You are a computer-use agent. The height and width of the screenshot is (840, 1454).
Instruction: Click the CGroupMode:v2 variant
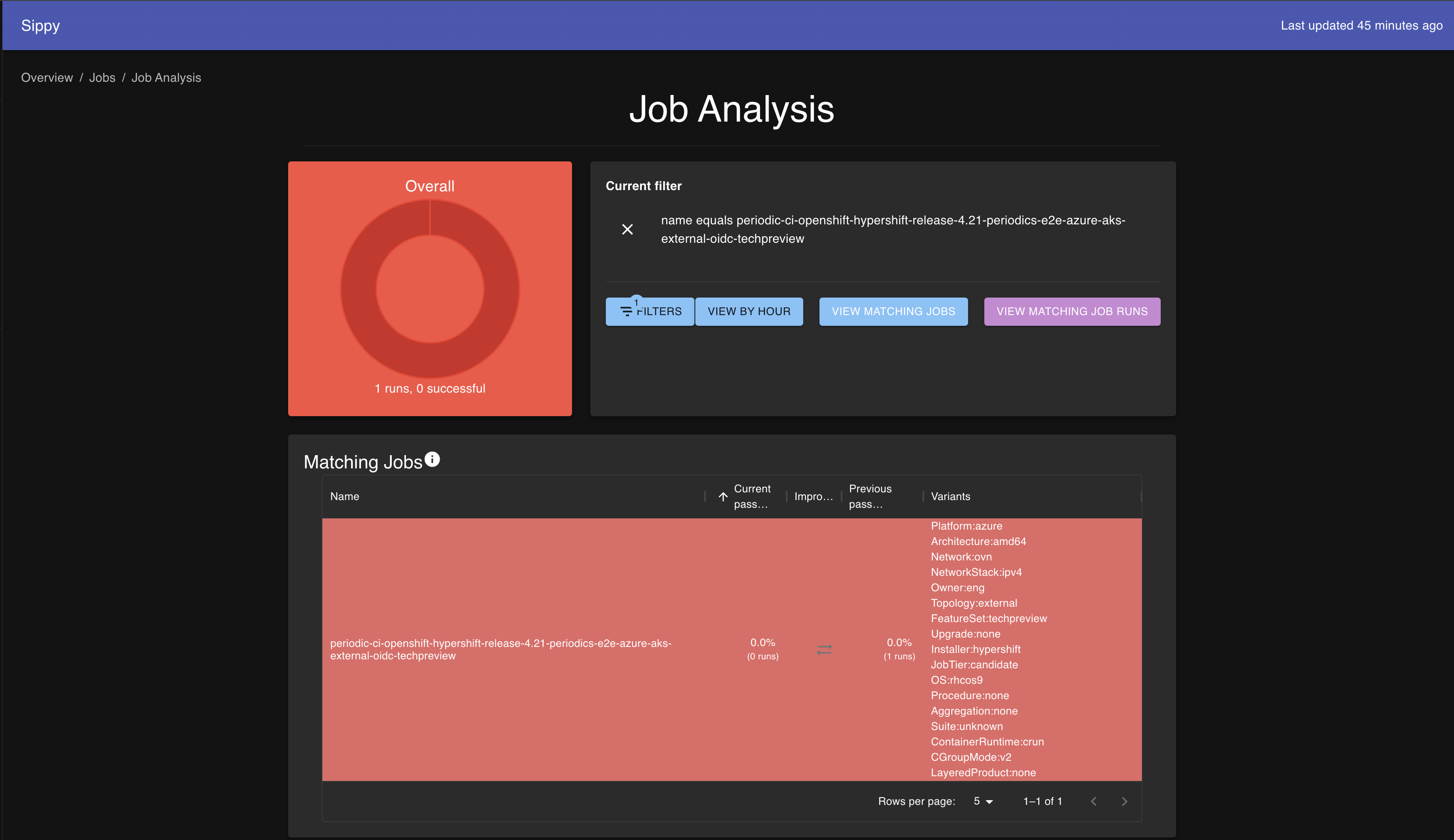(x=971, y=757)
